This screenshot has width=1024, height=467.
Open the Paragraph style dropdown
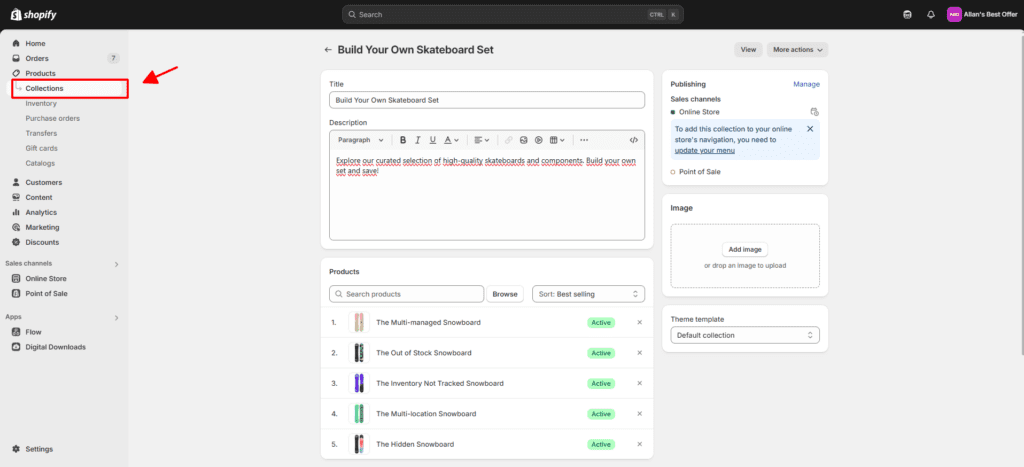point(360,140)
